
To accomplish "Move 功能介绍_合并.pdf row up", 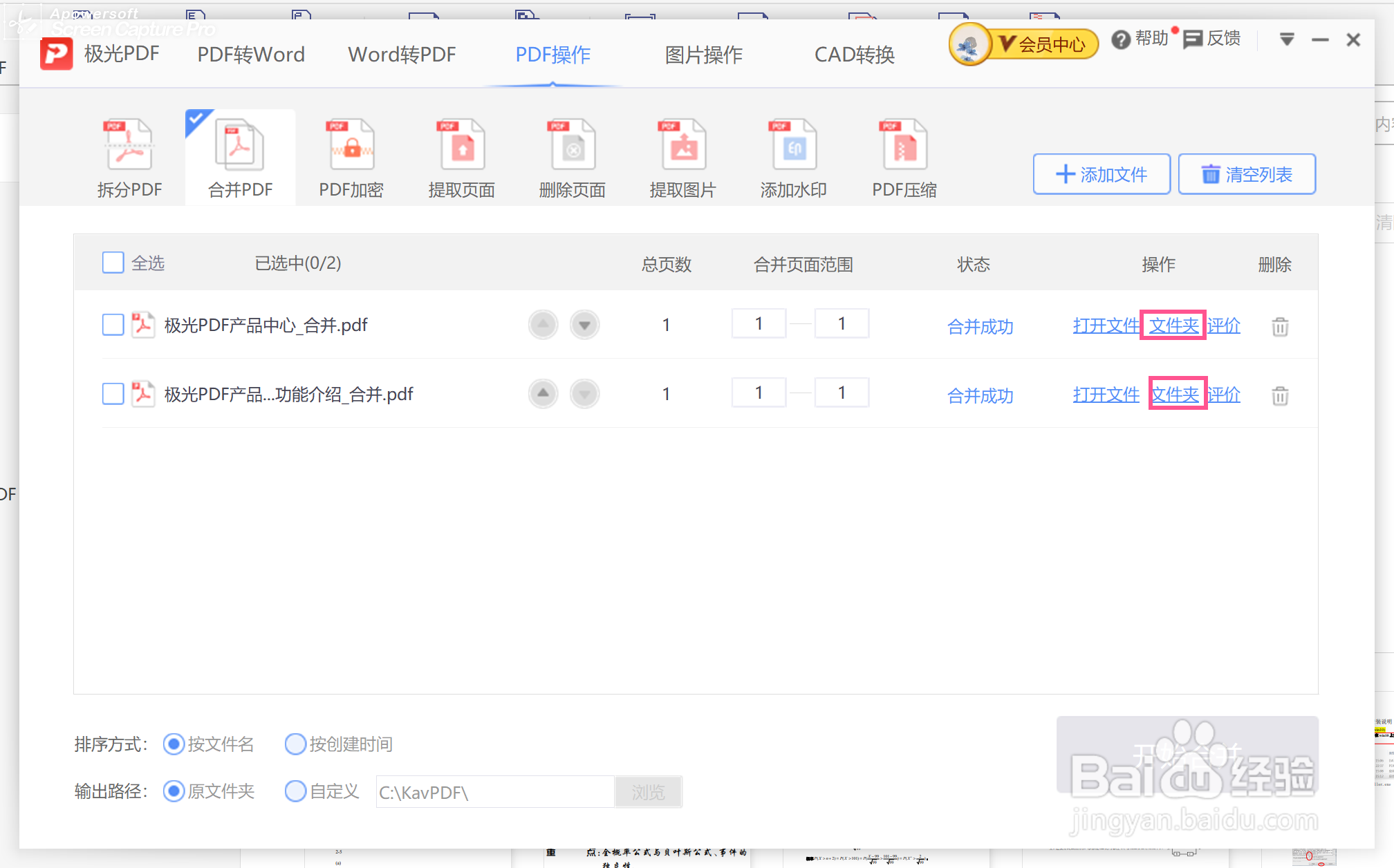I will pyautogui.click(x=543, y=394).
